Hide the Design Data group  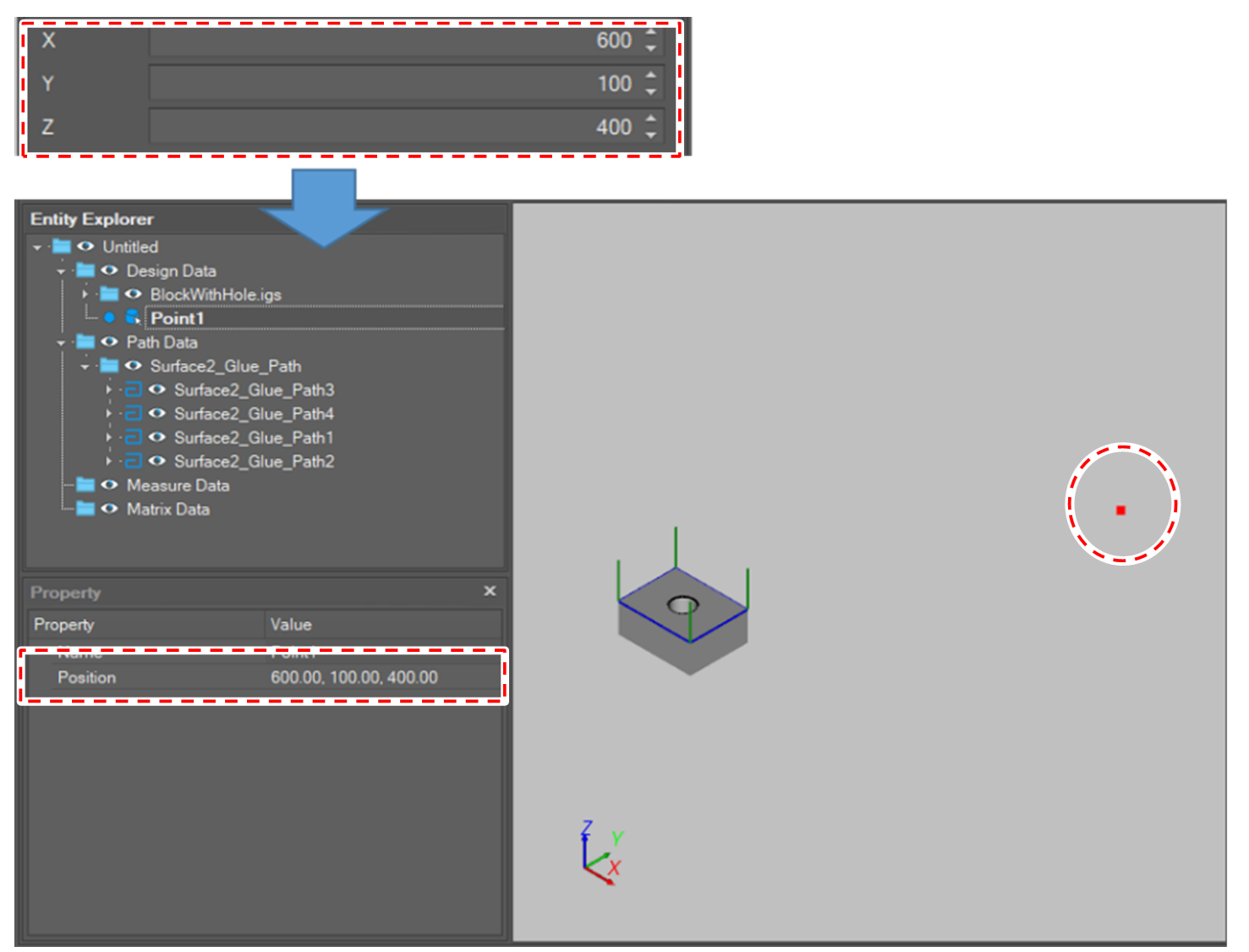click(x=109, y=271)
